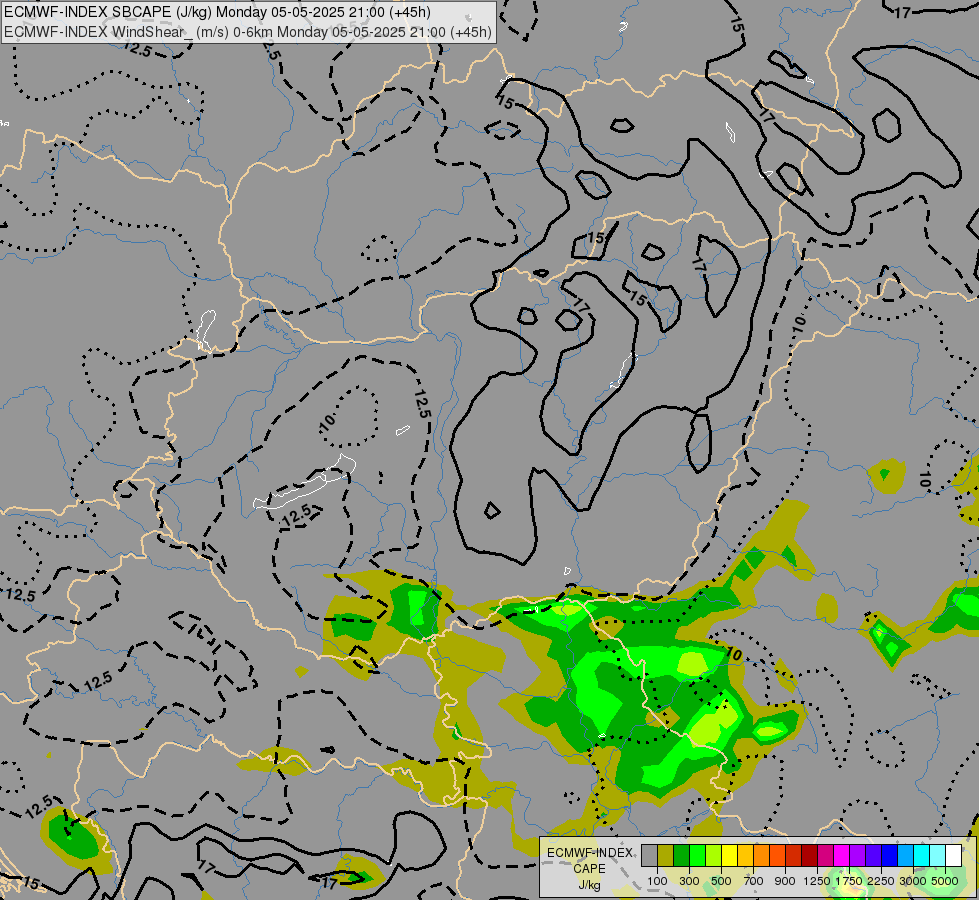Select the red-orange swatch left of 900
Screen dimensions: 979x900
777,856
